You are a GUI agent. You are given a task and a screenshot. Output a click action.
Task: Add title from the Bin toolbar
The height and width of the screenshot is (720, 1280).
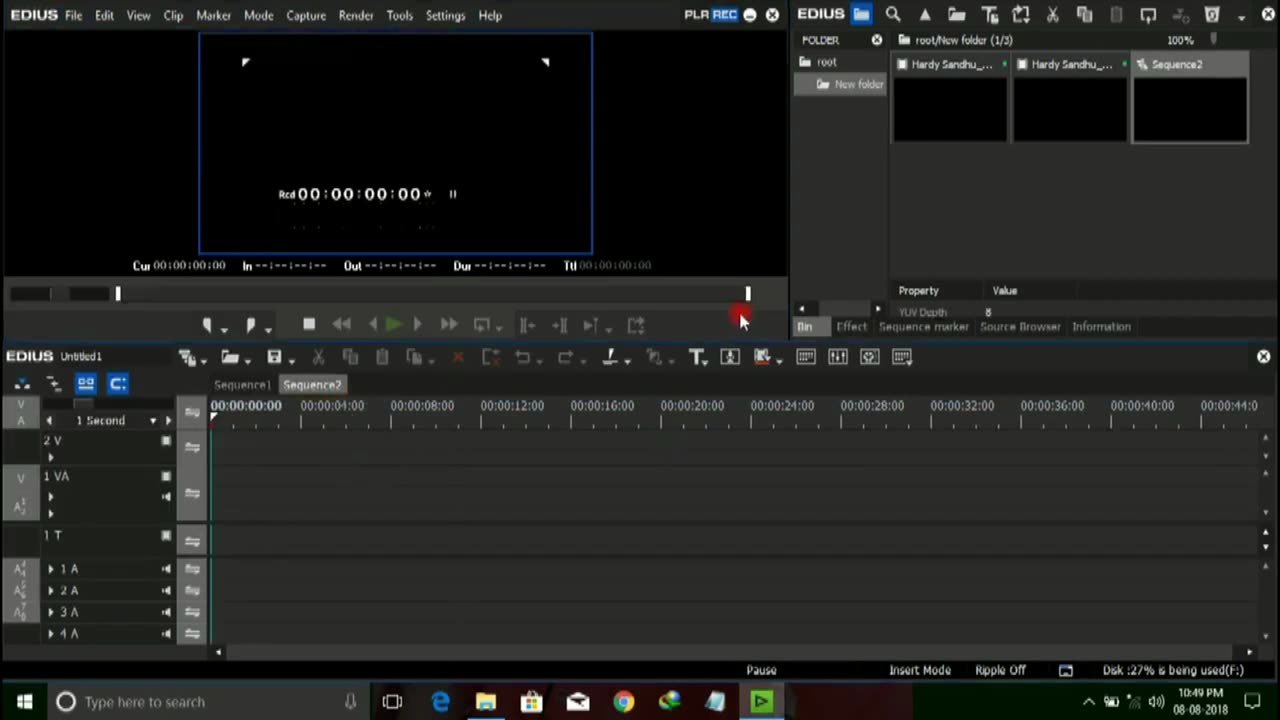point(989,15)
